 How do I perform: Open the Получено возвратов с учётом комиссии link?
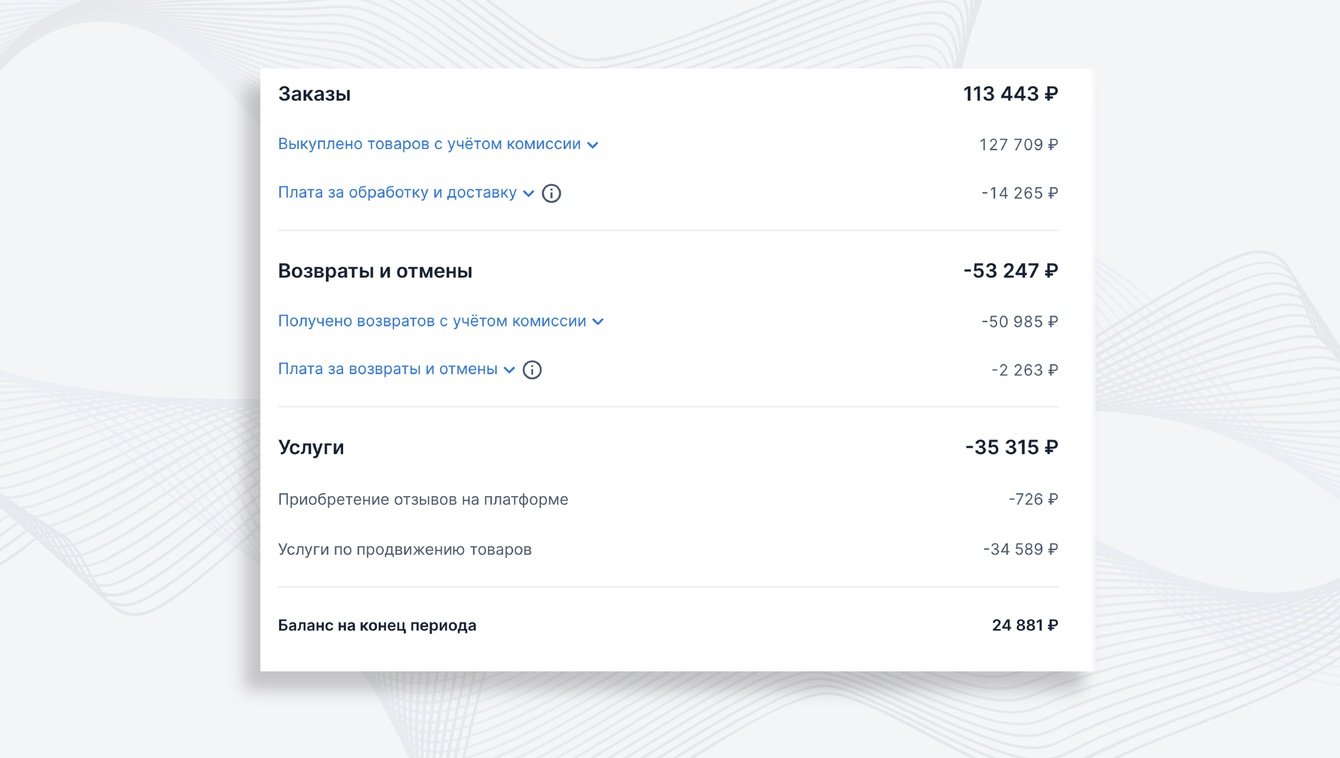pyautogui.click(x=432, y=321)
